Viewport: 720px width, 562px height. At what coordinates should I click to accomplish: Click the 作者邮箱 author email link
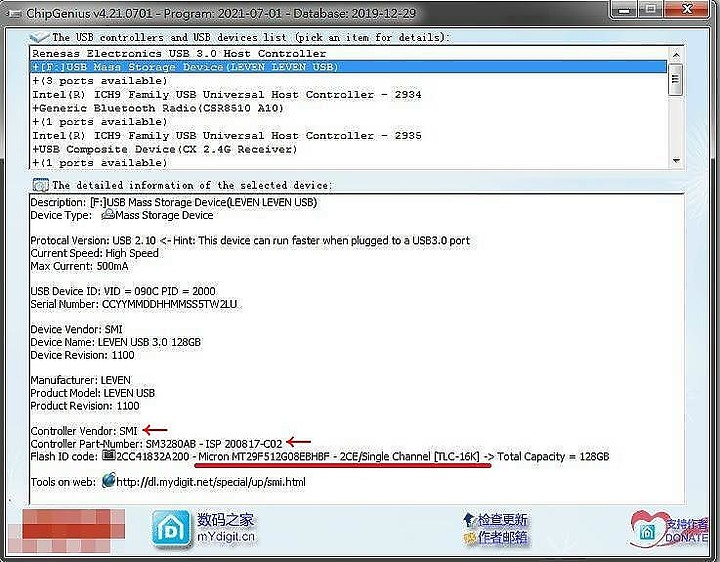[x=502, y=538]
